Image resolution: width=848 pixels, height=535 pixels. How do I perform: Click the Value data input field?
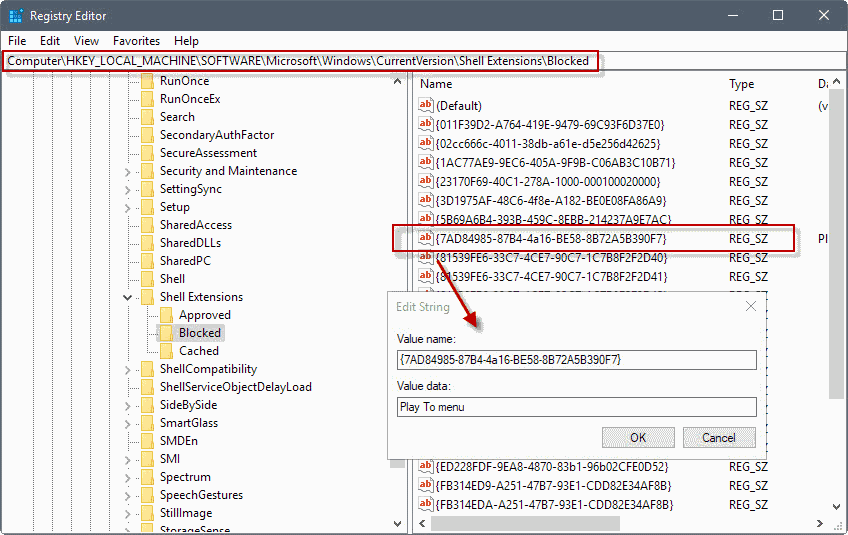577,407
